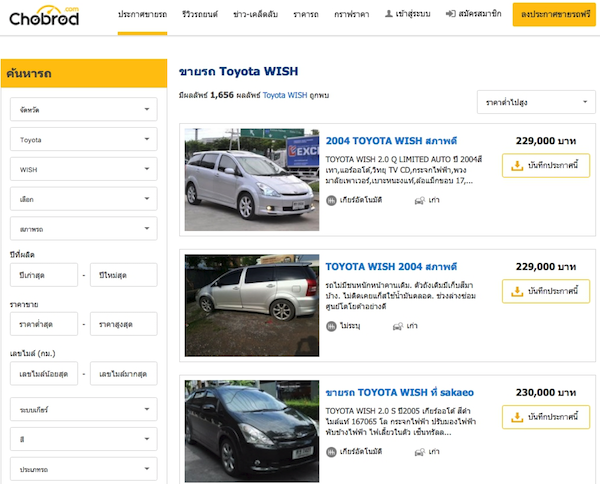600x484 pixels.
Task: Click the ปีใหม่สุด year field
Action: (x=124, y=275)
